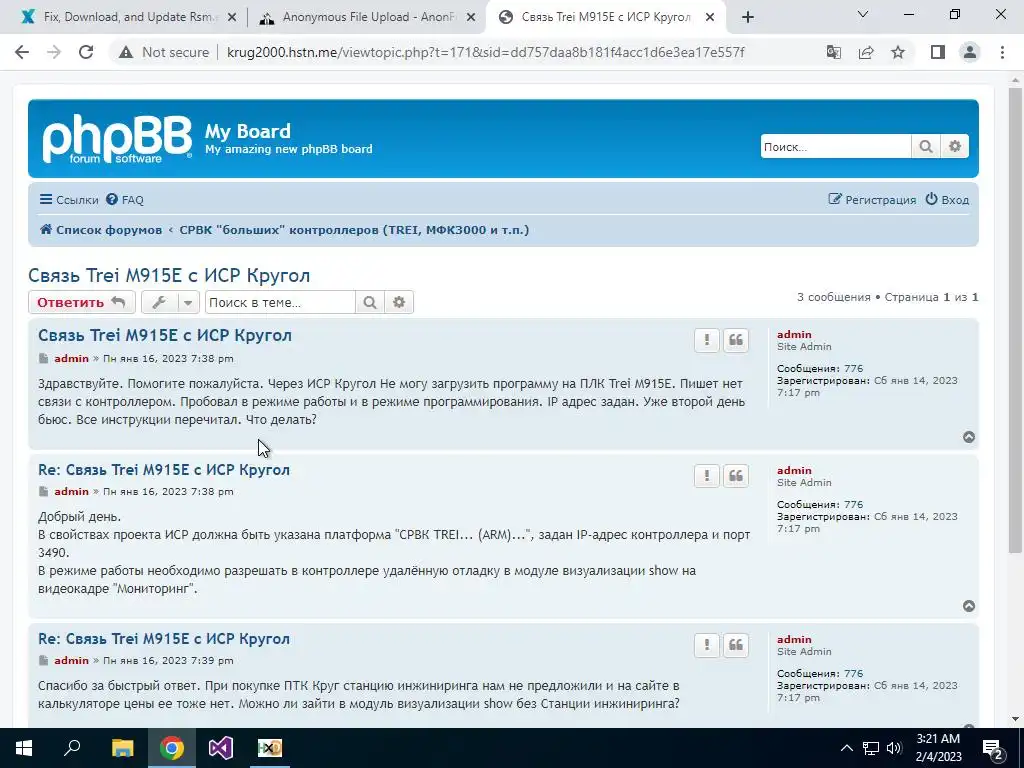
Task: Report the third post from 7:39 pm
Action: 707,645
